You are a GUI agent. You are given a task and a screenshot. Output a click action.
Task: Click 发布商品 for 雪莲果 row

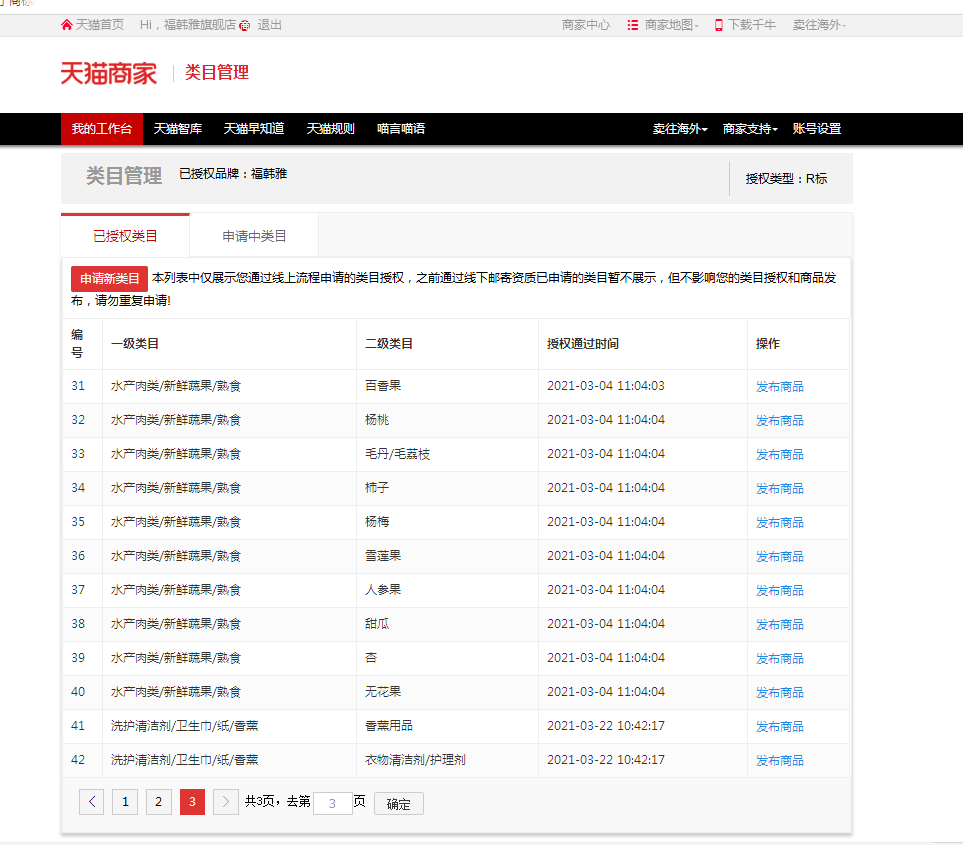click(x=779, y=556)
